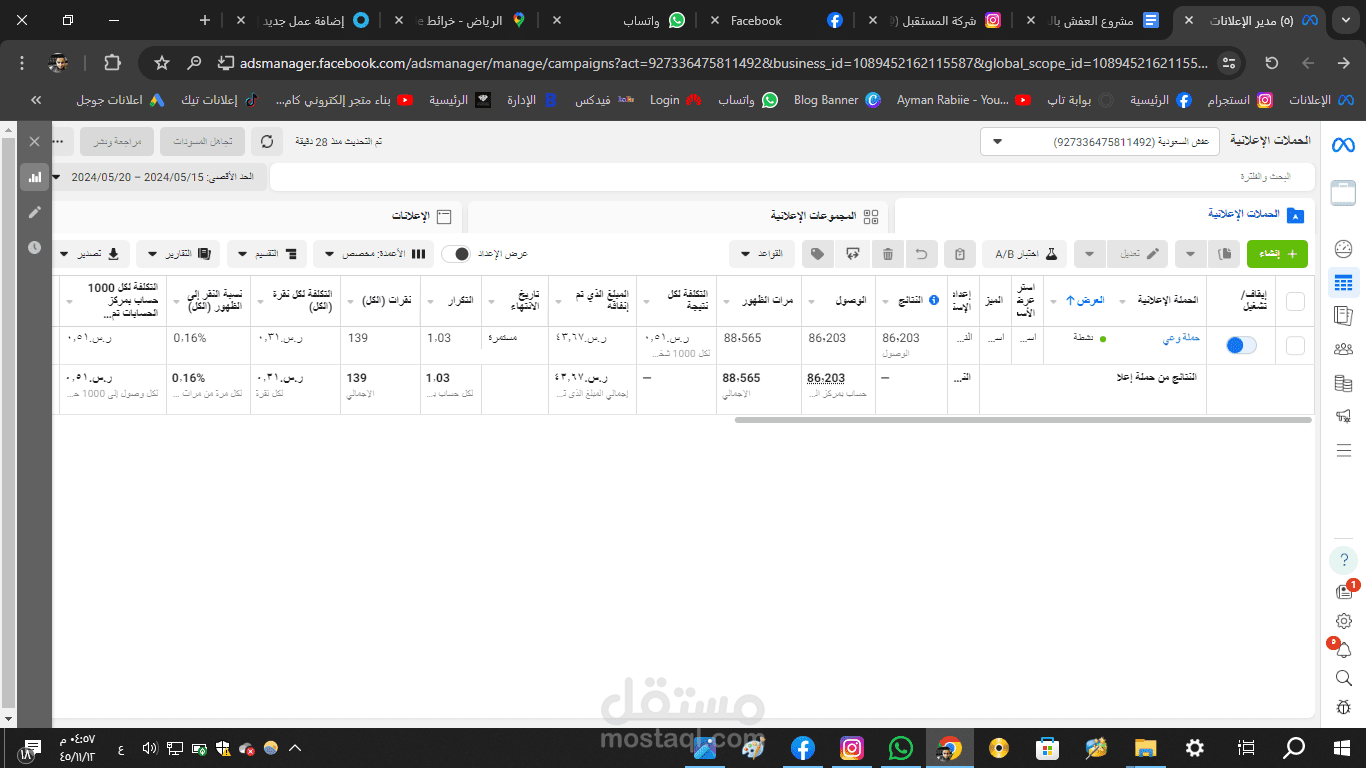Click the bug report icon in sidebar
The height and width of the screenshot is (768, 1366).
1343,707
